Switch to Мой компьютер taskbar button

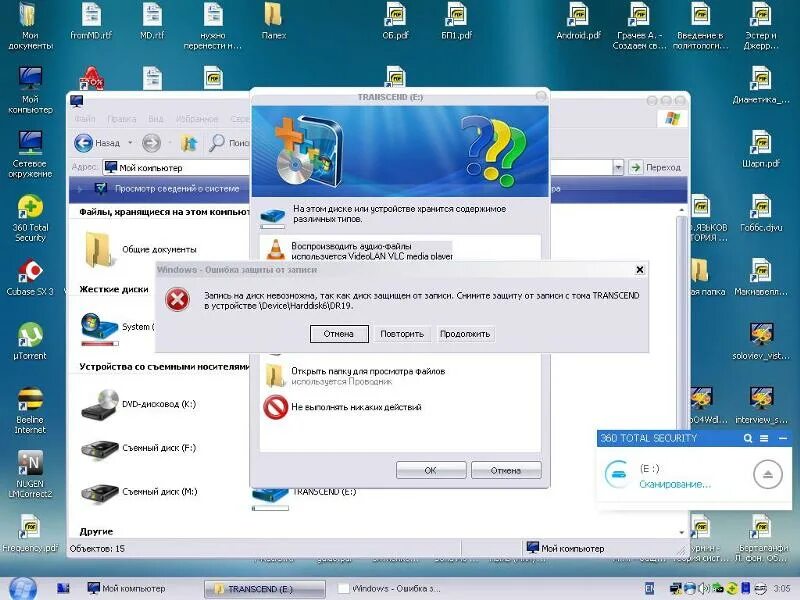[x=127, y=588]
